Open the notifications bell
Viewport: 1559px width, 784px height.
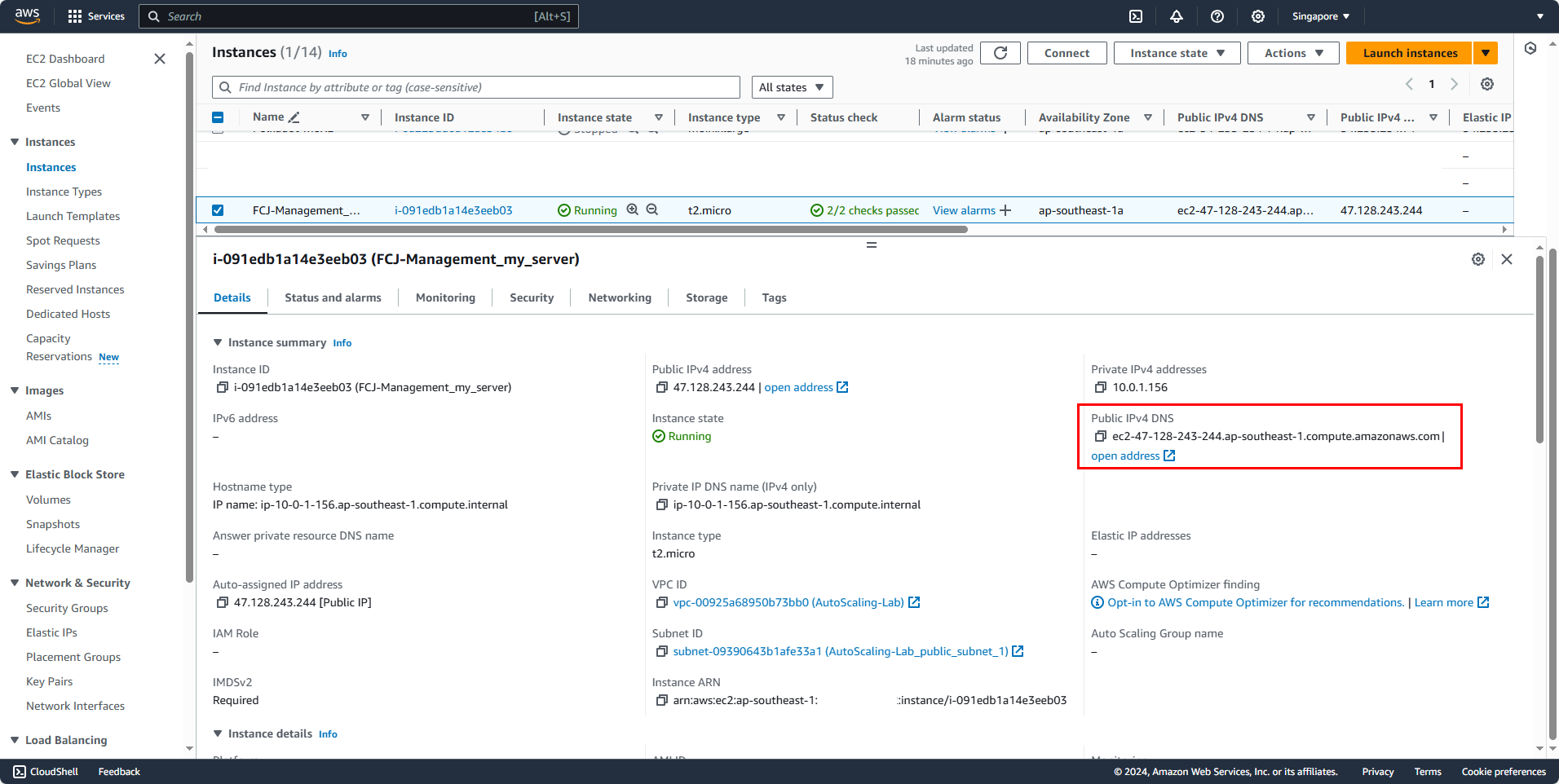click(x=1177, y=16)
